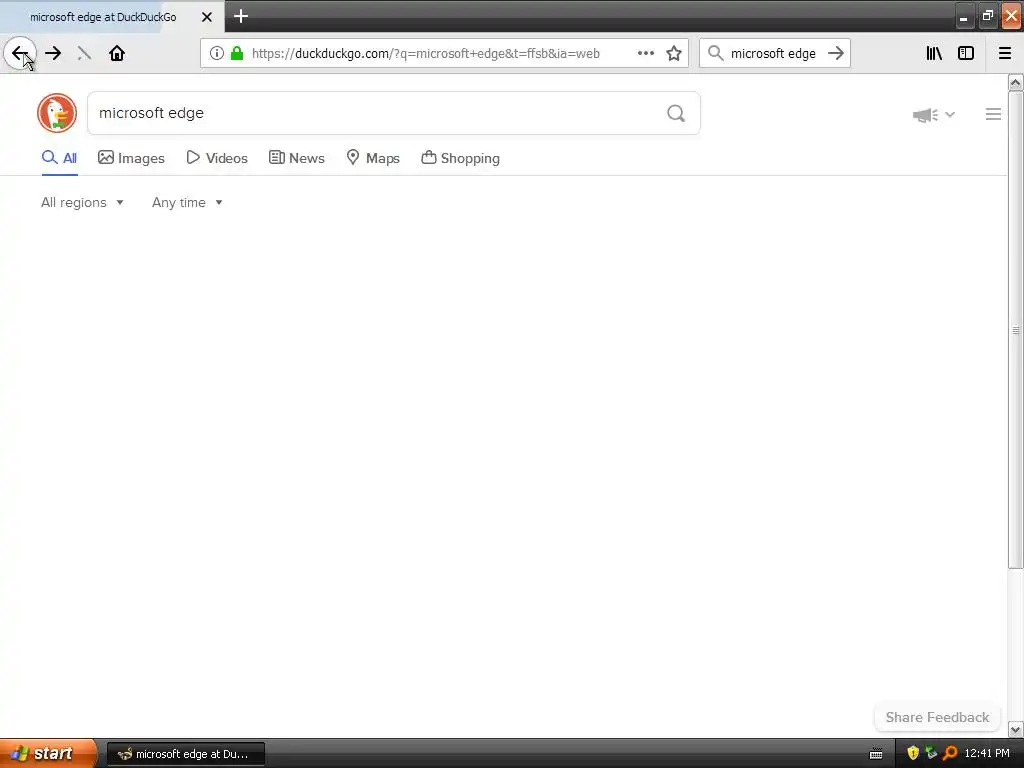Stop loading the page
1024x768 pixels.
84,54
